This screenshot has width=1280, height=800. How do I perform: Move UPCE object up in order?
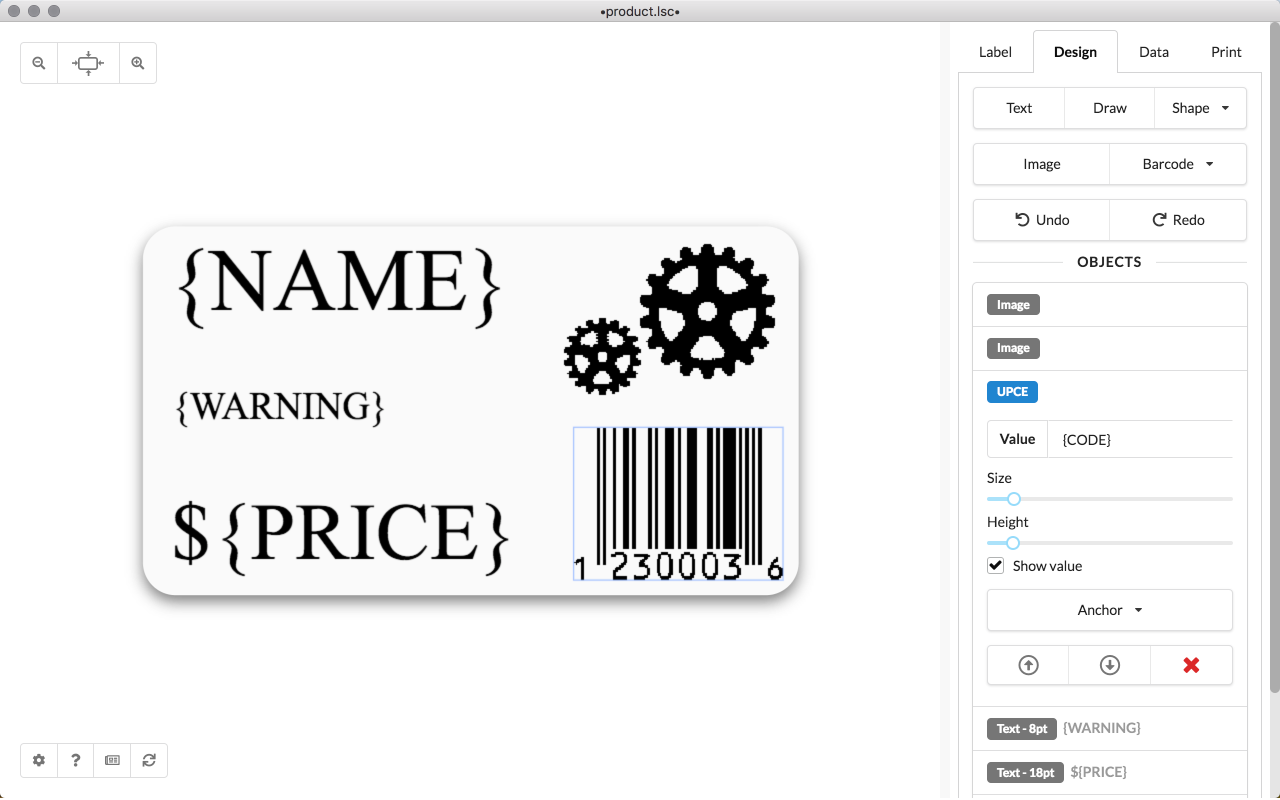tap(1028, 665)
